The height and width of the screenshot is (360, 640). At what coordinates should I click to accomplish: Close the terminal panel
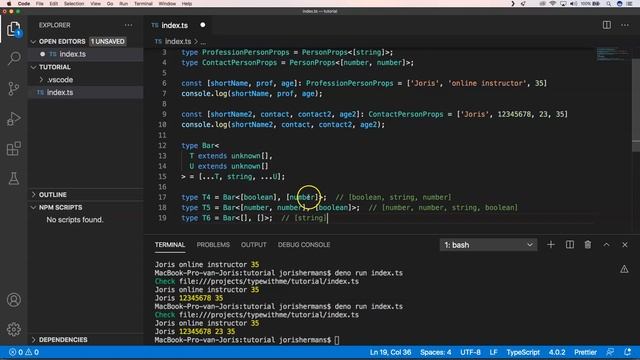(x=624, y=244)
